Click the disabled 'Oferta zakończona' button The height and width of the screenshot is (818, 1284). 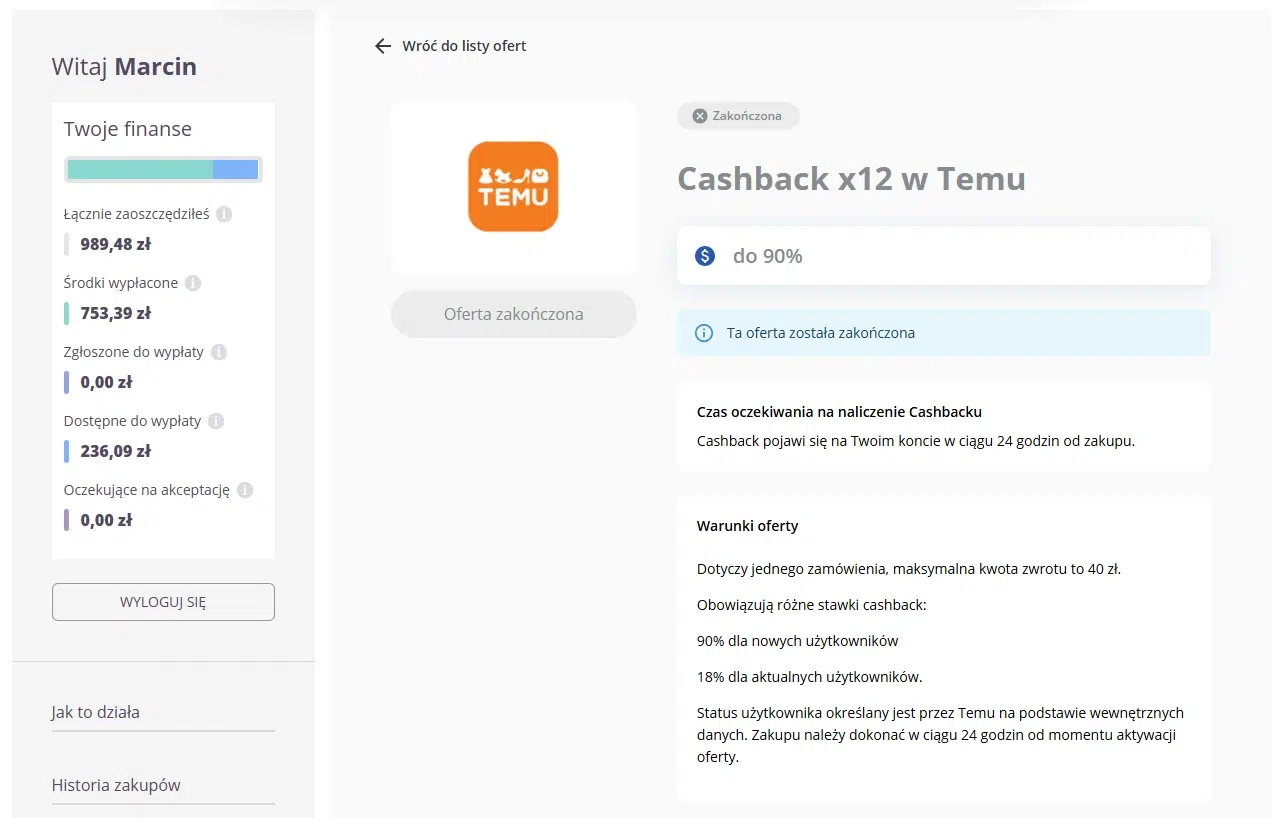(513, 314)
